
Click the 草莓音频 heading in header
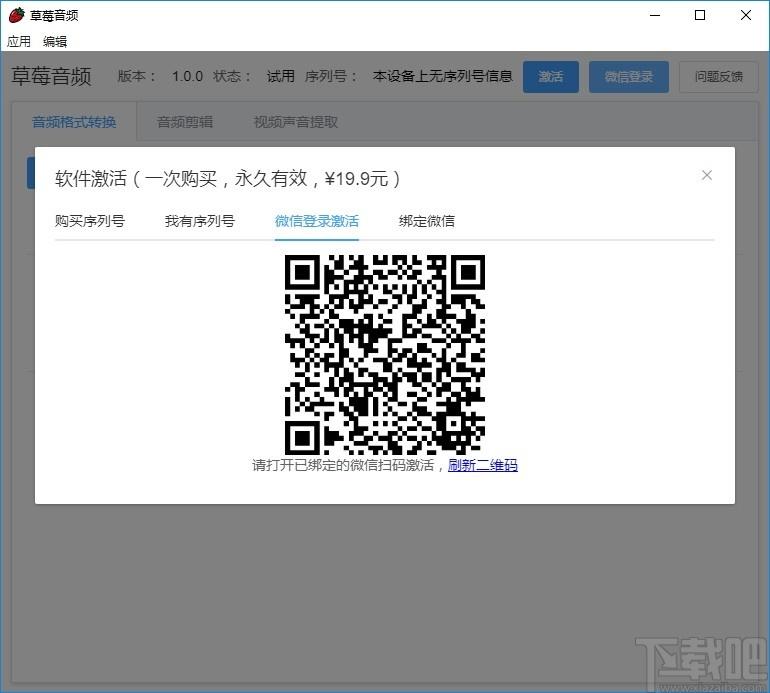coord(52,76)
